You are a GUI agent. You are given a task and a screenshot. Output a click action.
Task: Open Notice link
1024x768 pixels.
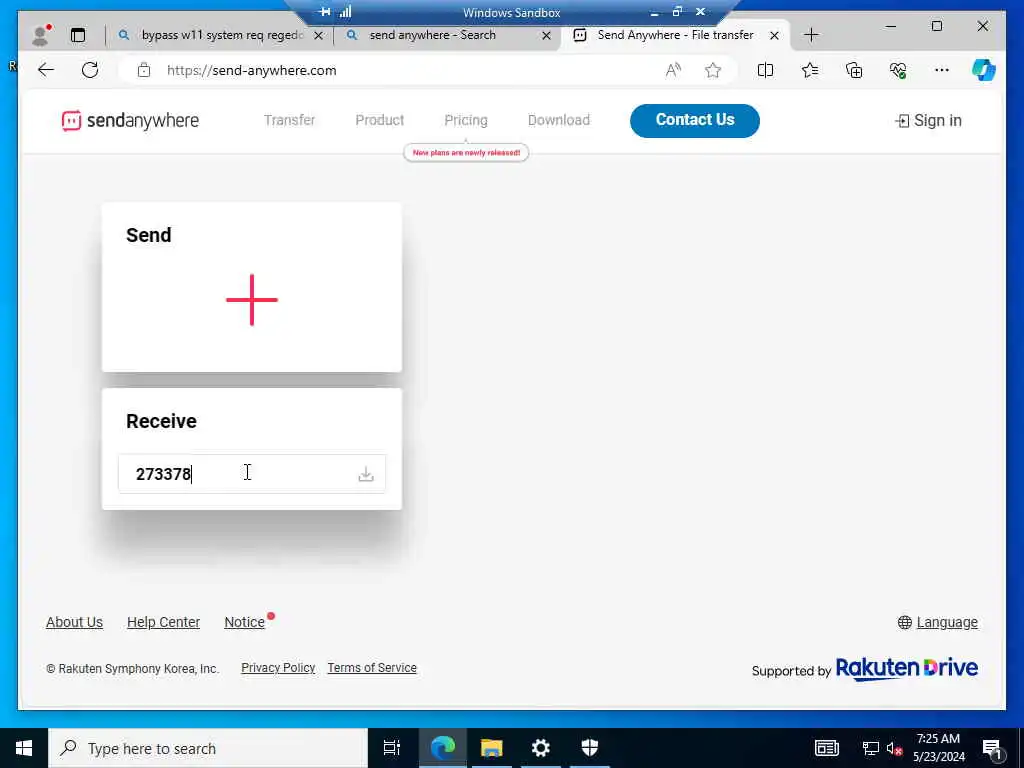click(244, 622)
